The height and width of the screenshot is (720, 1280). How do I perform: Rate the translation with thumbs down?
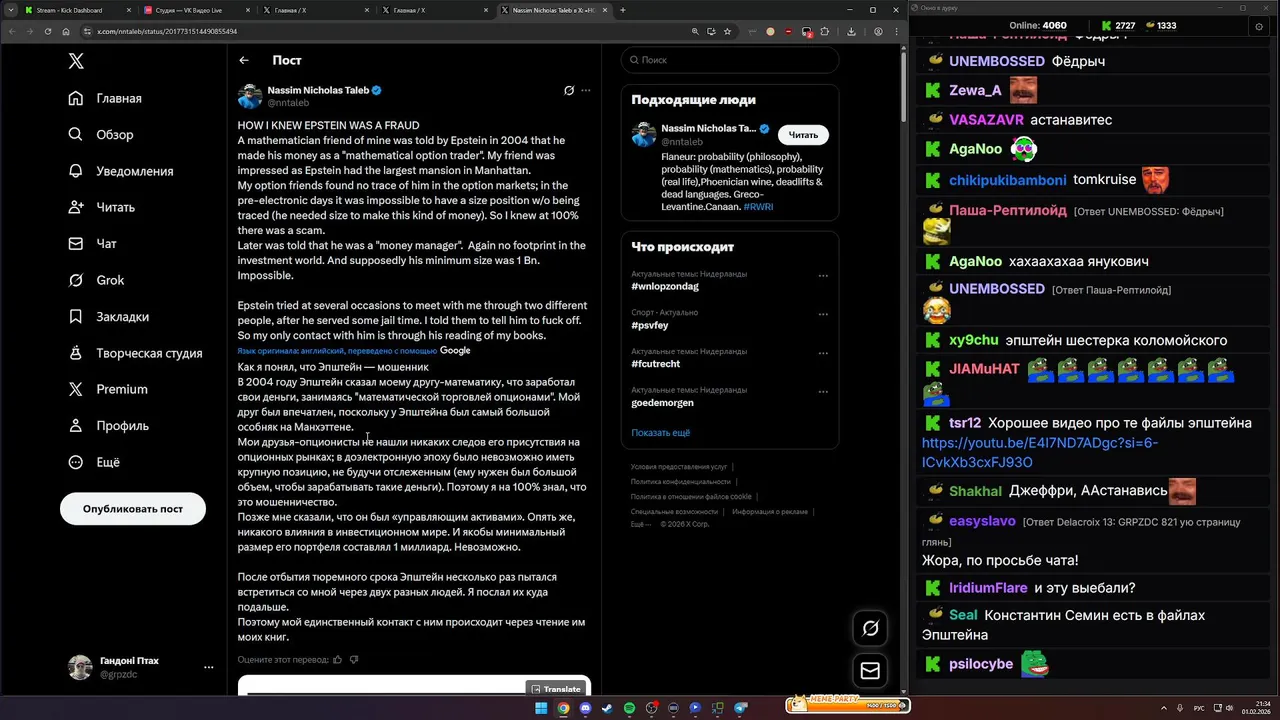click(354, 660)
